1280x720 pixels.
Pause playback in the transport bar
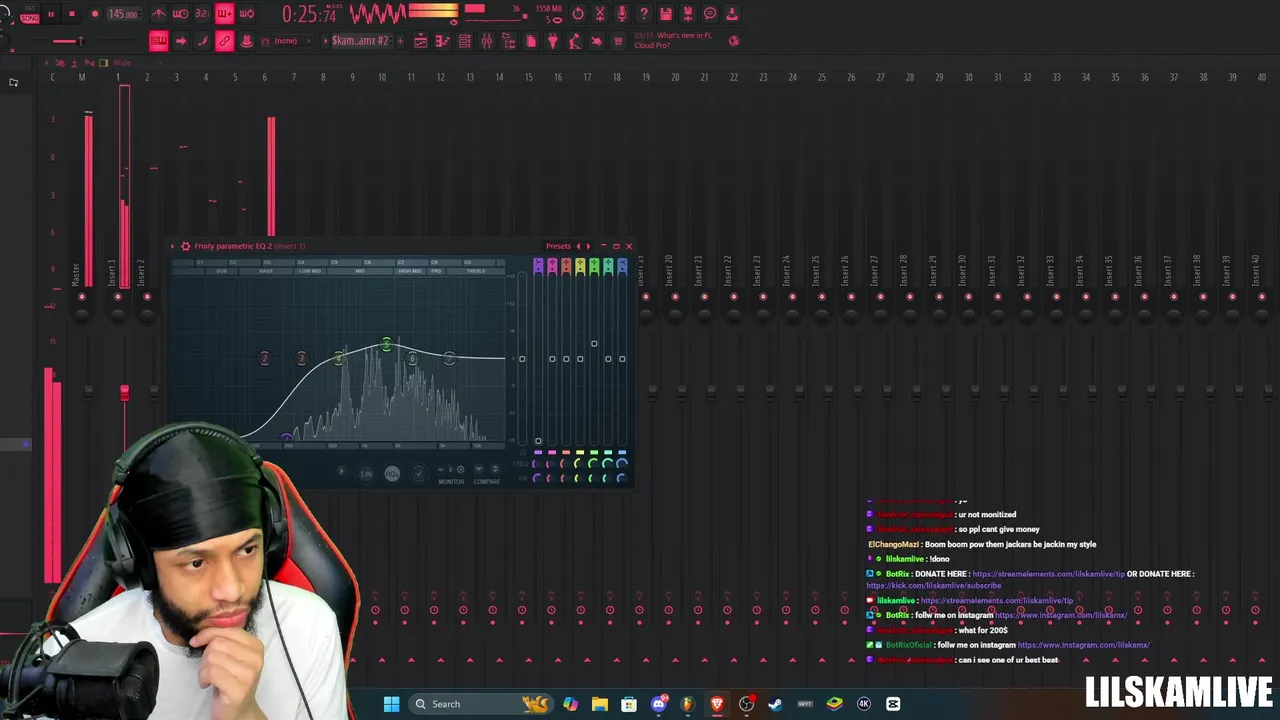click(x=51, y=14)
